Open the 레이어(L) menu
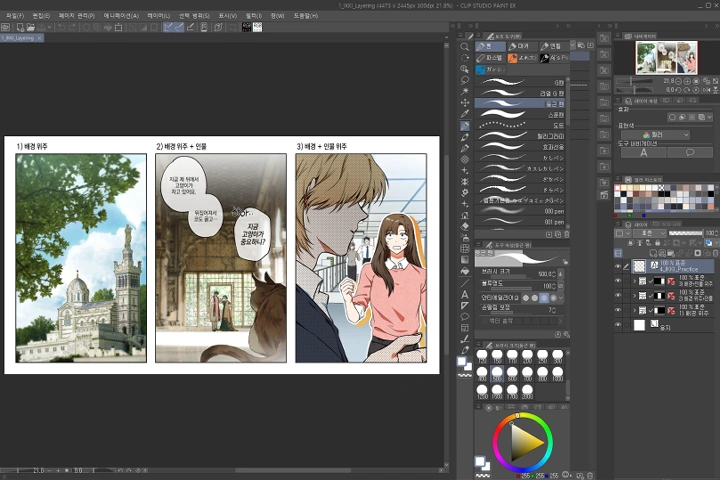Image resolution: width=720 pixels, height=481 pixels. click(x=158, y=16)
